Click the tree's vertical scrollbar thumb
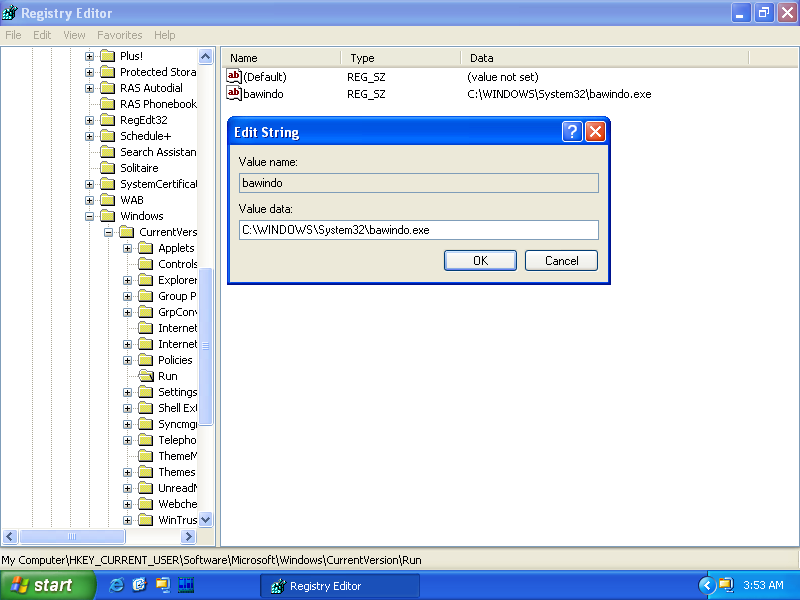Screen dimensions: 800x600 (x=206, y=346)
